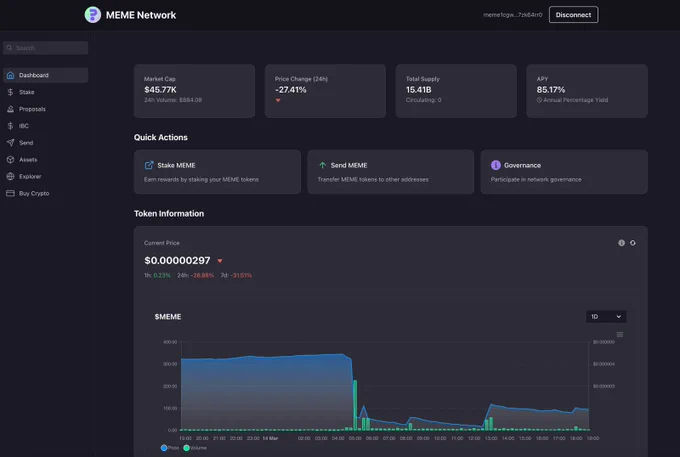The width and height of the screenshot is (680, 457).
Task: Click the Send MEME up arrow icon
Action: click(322, 165)
